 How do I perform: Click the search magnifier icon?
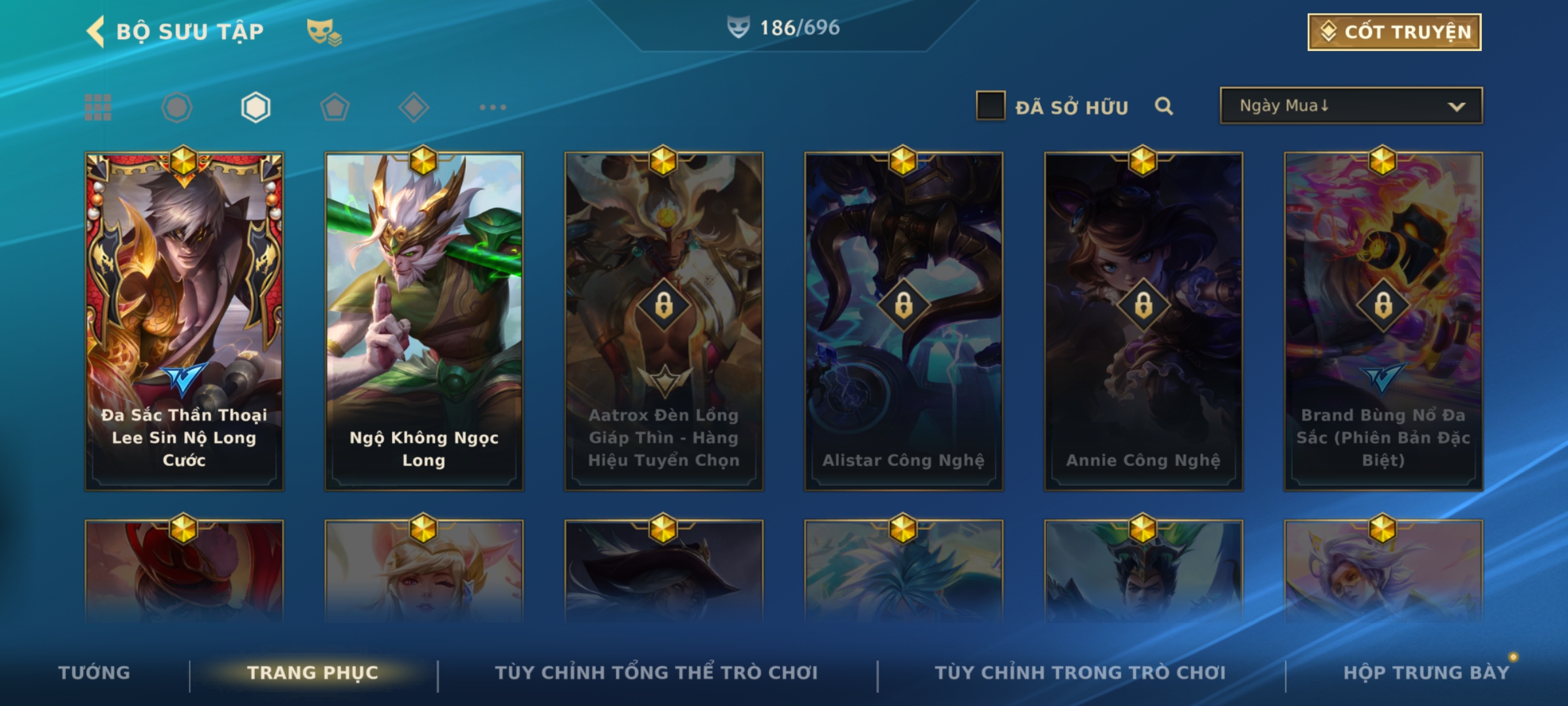tap(1164, 106)
